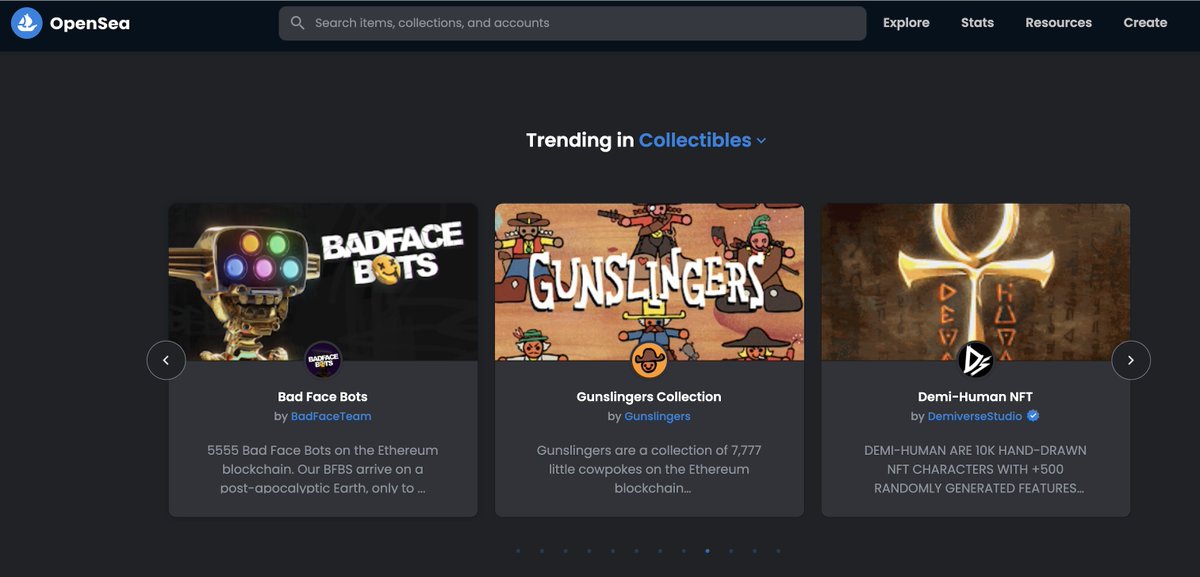Screen dimensions: 1200x577
Task: Open the Resources menu
Action: pyautogui.click(x=1058, y=22)
